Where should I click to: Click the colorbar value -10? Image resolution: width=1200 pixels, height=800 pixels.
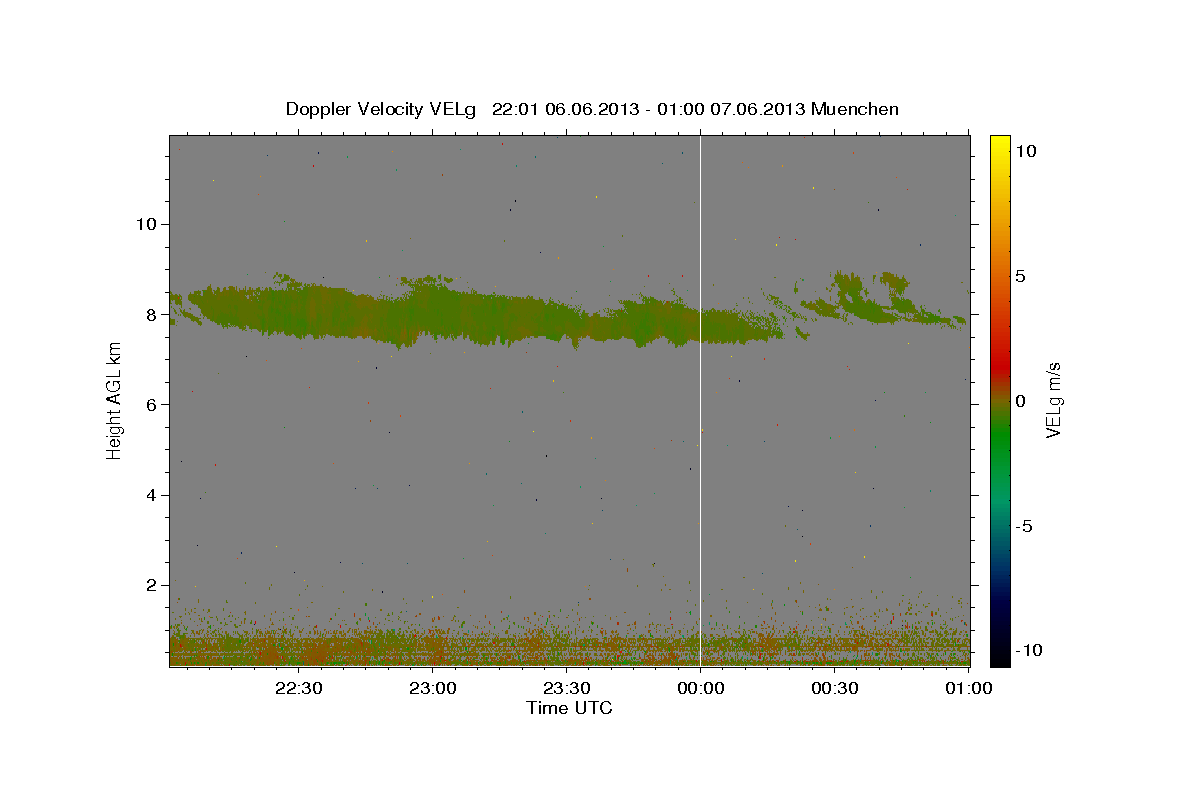point(1027,650)
